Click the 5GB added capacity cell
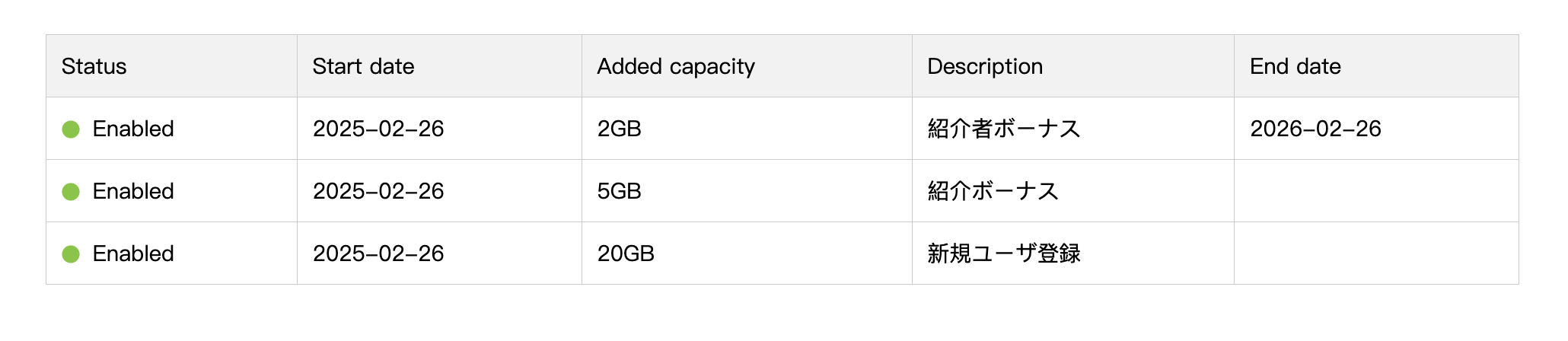Image resolution: width=1568 pixels, height=341 pixels. [x=619, y=192]
